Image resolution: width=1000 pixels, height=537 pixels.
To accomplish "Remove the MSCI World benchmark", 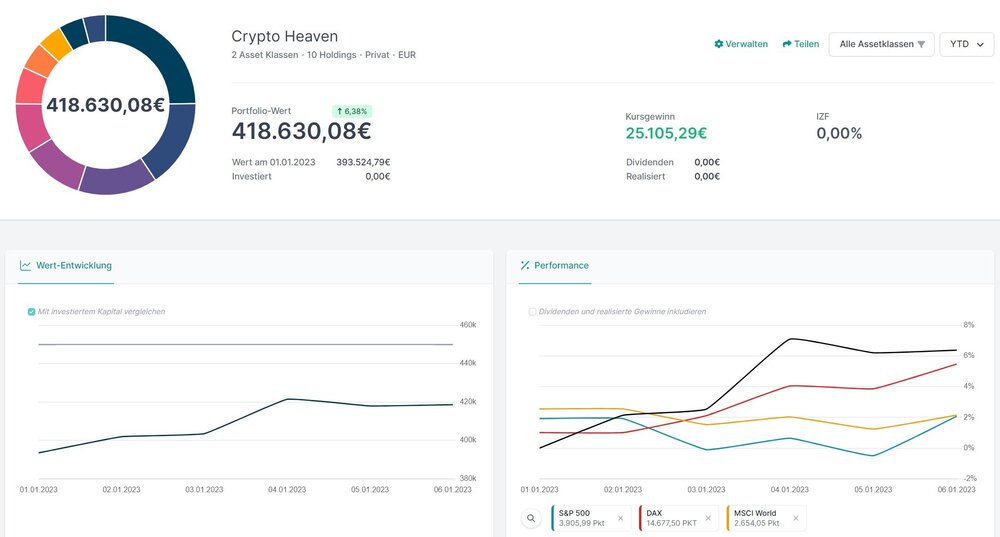I will click(796, 518).
